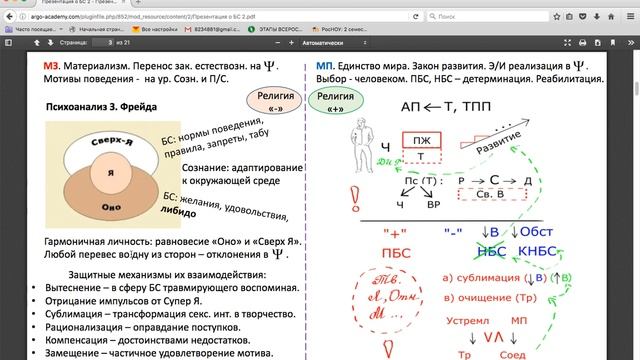Click the crossed-out 'НБС' text
The height and width of the screenshot is (360, 640).
pos(491,251)
